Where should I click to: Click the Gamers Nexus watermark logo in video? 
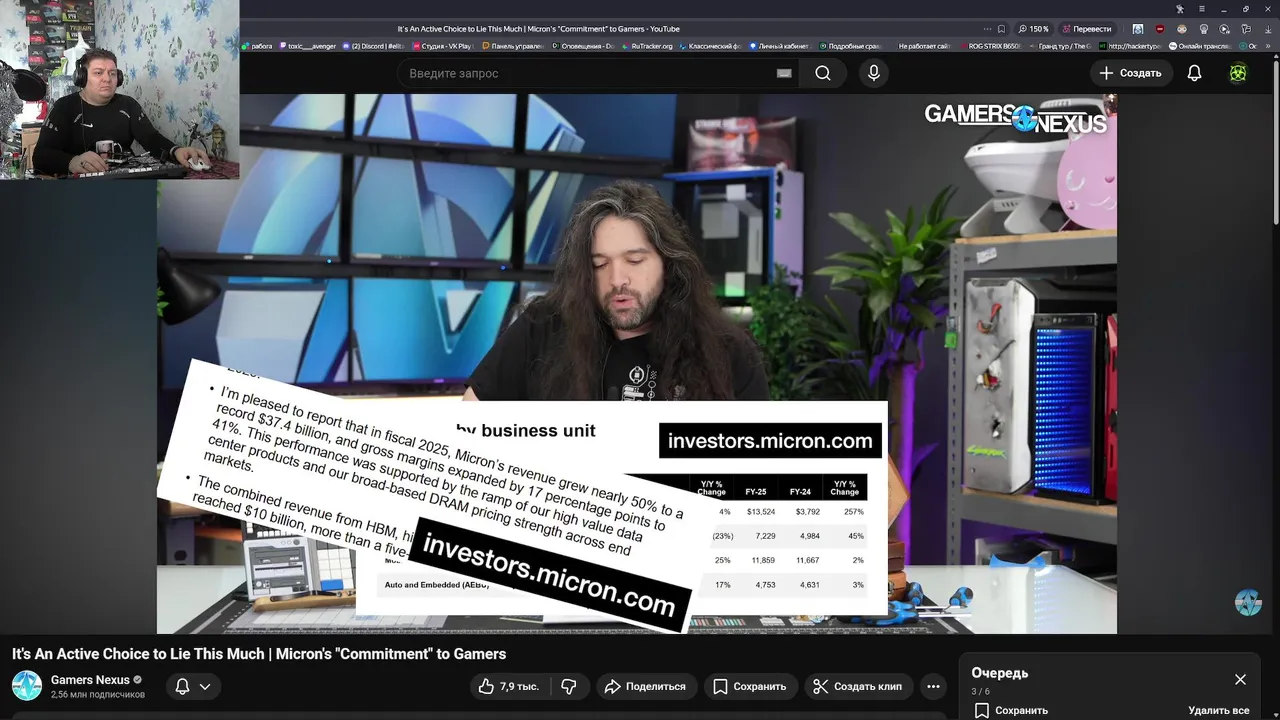click(1015, 118)
